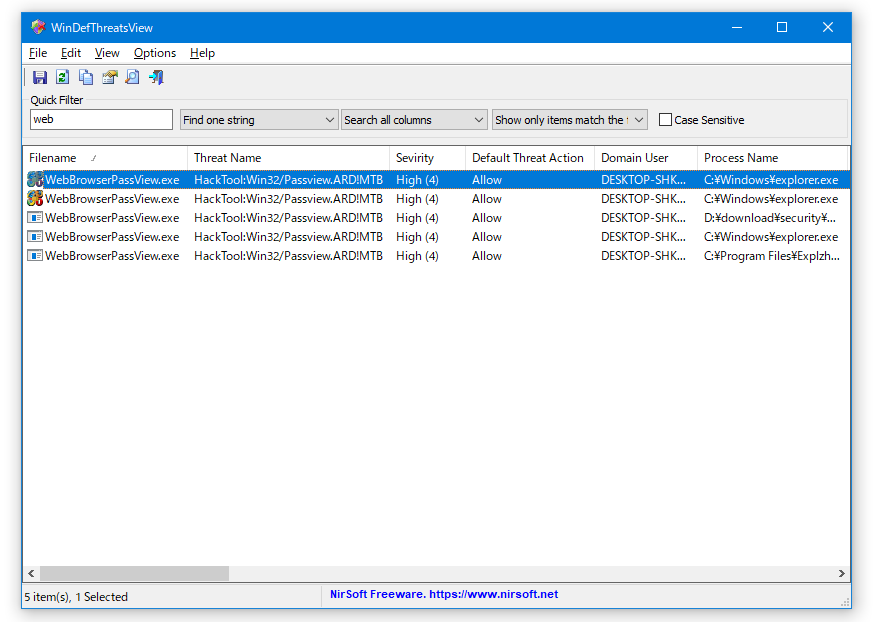Click the scroll left arrow
This screenshot has width=873, height=622.
[x=31, y=574]
